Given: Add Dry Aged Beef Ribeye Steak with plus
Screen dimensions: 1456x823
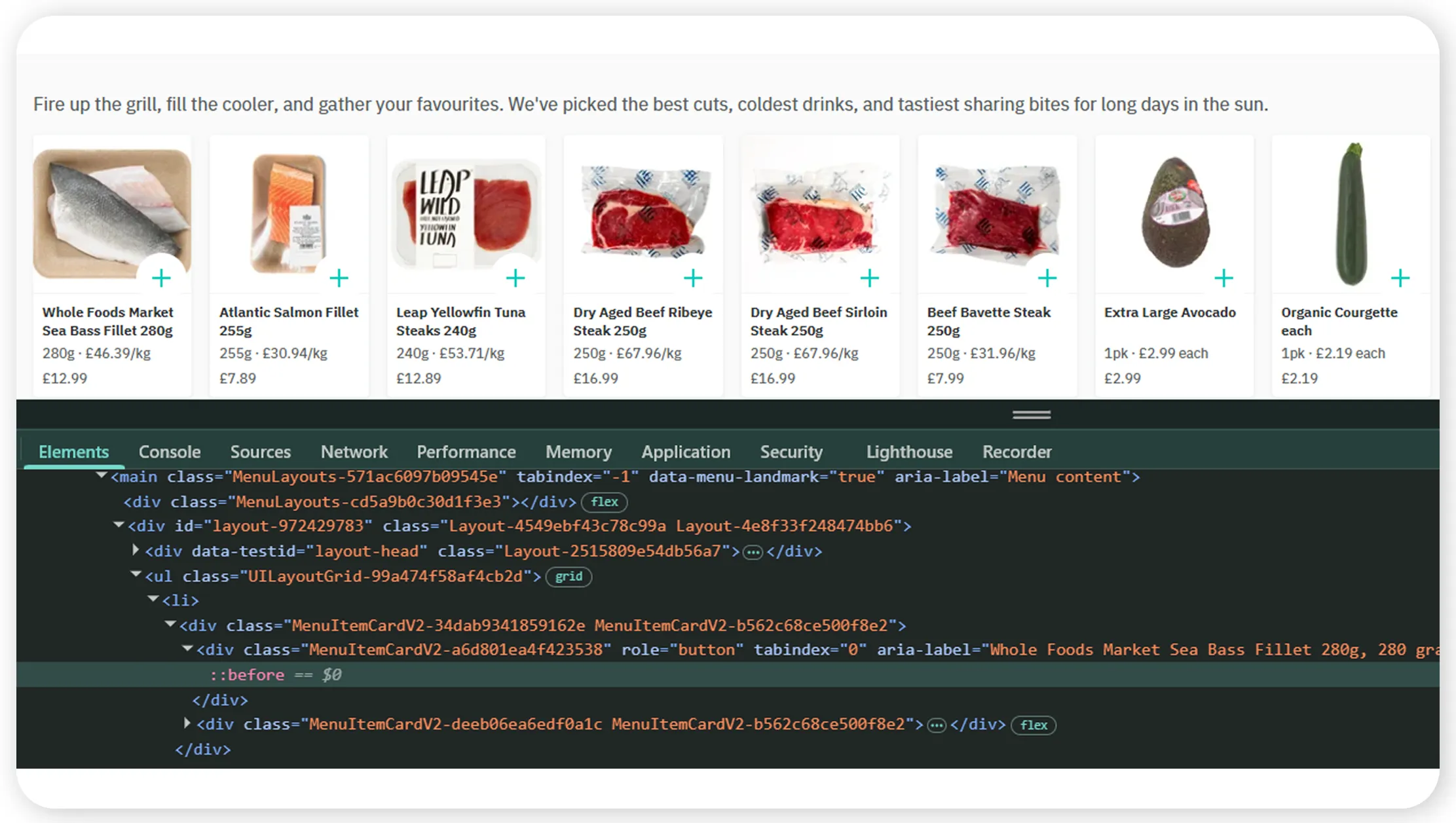Looking at the screenshot, I should point(693,278).
